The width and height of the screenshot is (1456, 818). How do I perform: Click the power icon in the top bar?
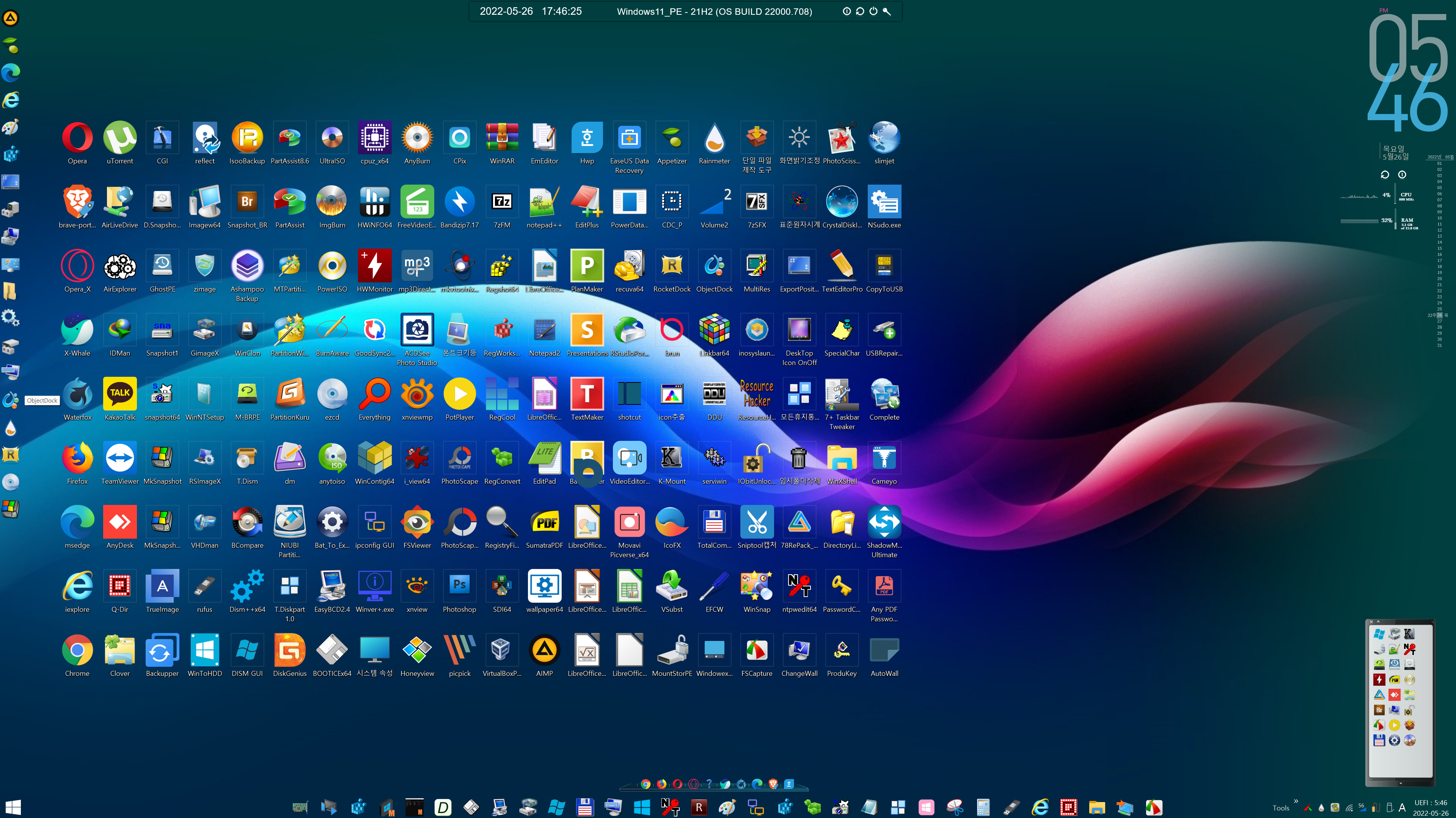click(873, 11)
